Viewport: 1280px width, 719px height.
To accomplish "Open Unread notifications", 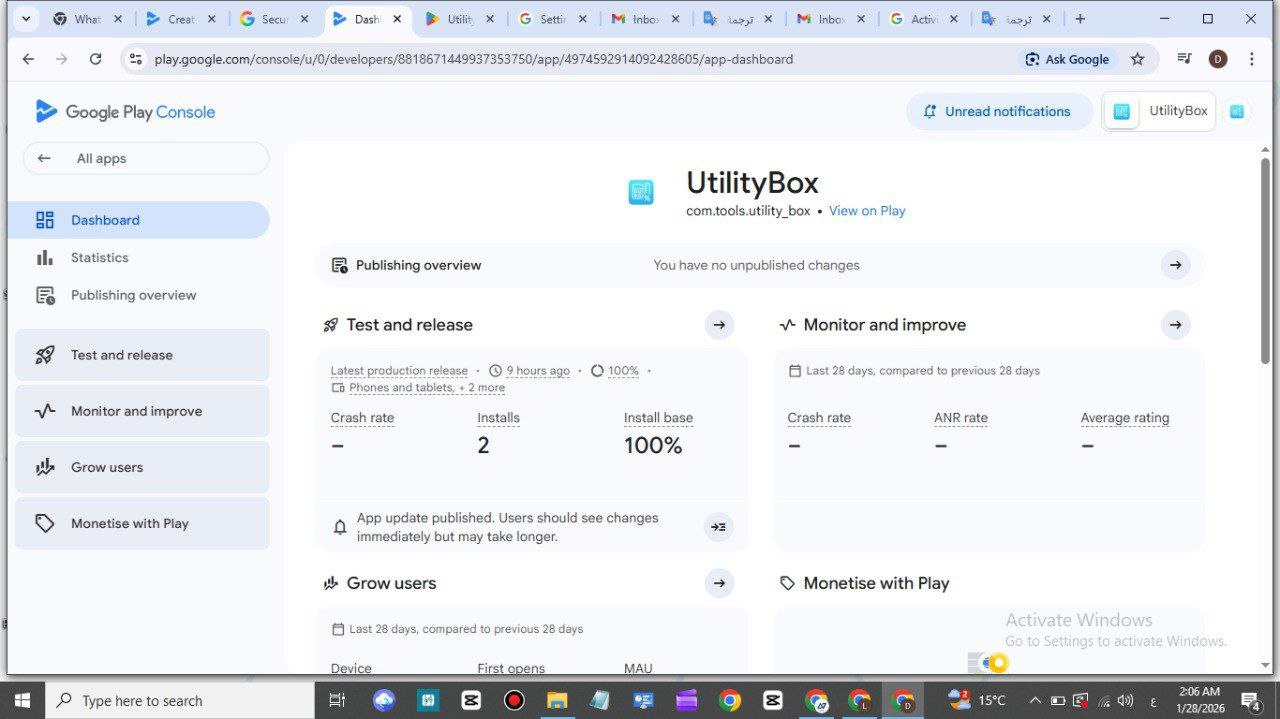I will (998, 111).
